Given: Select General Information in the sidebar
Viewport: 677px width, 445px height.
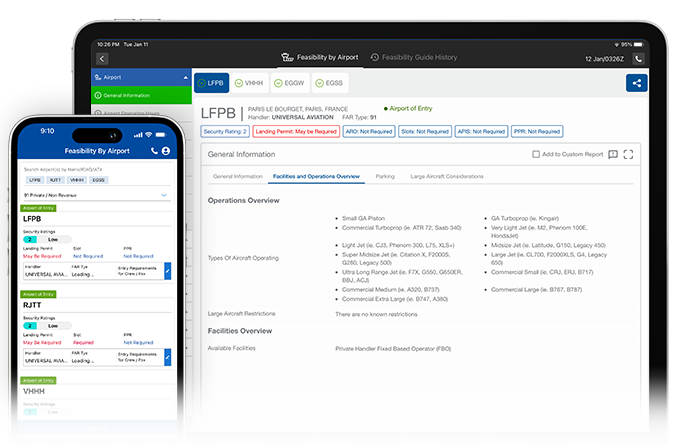Looking at the screenshot, I should click(140, 95).
